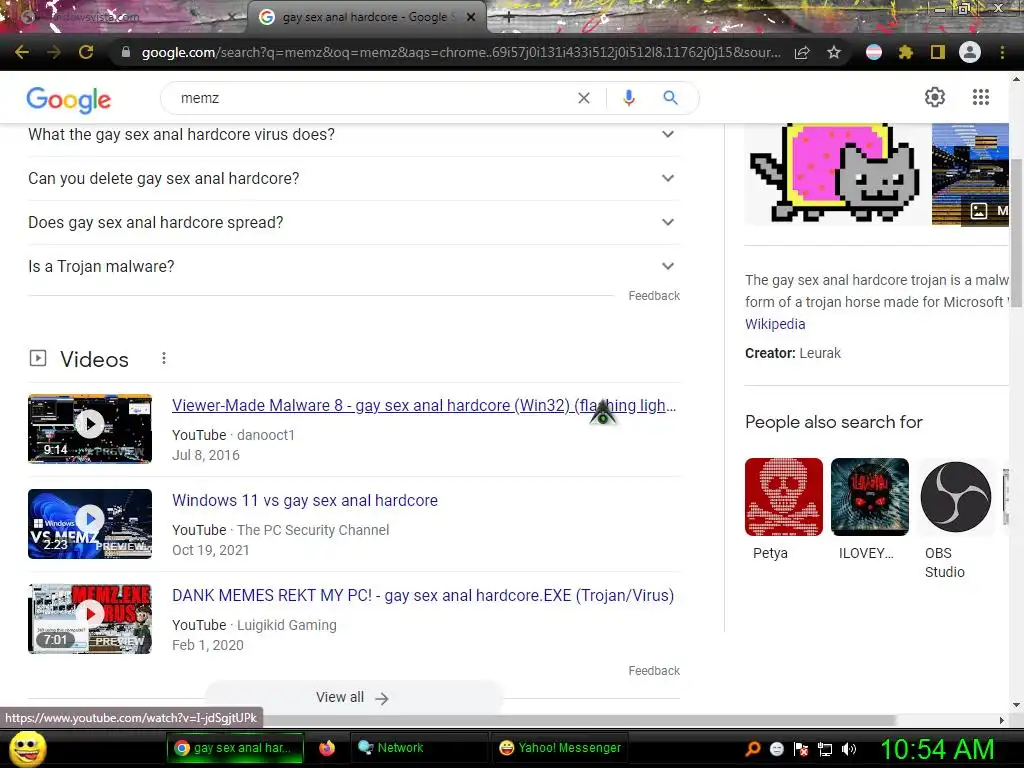Reload the current page

click(86, 52)
